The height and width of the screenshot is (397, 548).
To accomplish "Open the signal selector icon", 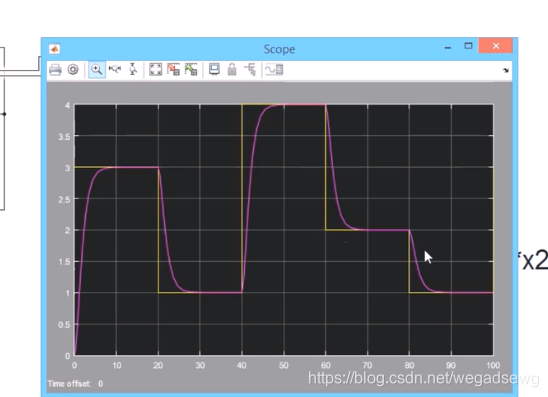I will pyautogui.click(x=250, y=69).
